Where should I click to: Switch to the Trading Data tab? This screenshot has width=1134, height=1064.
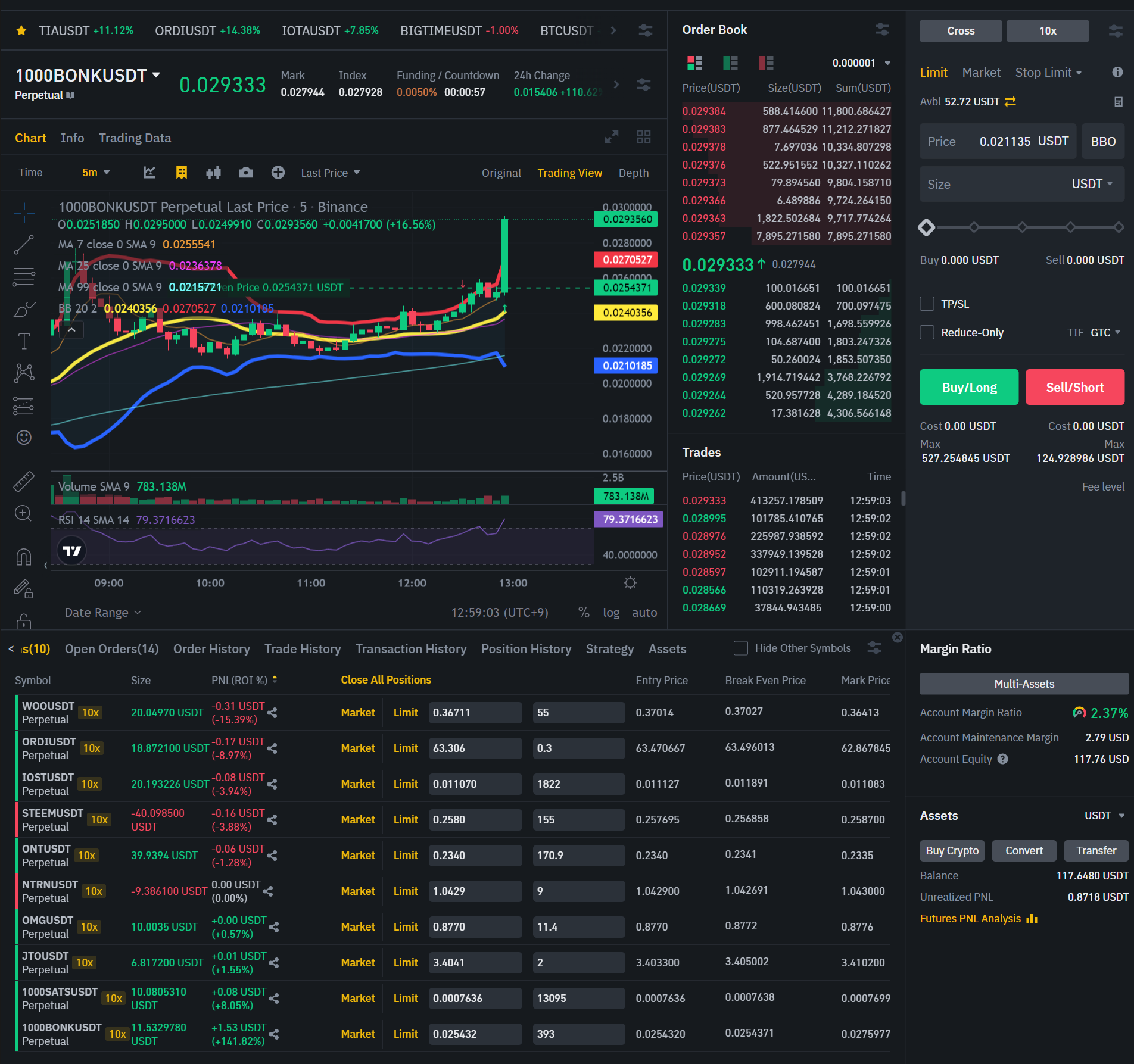(x=135, y=138)
